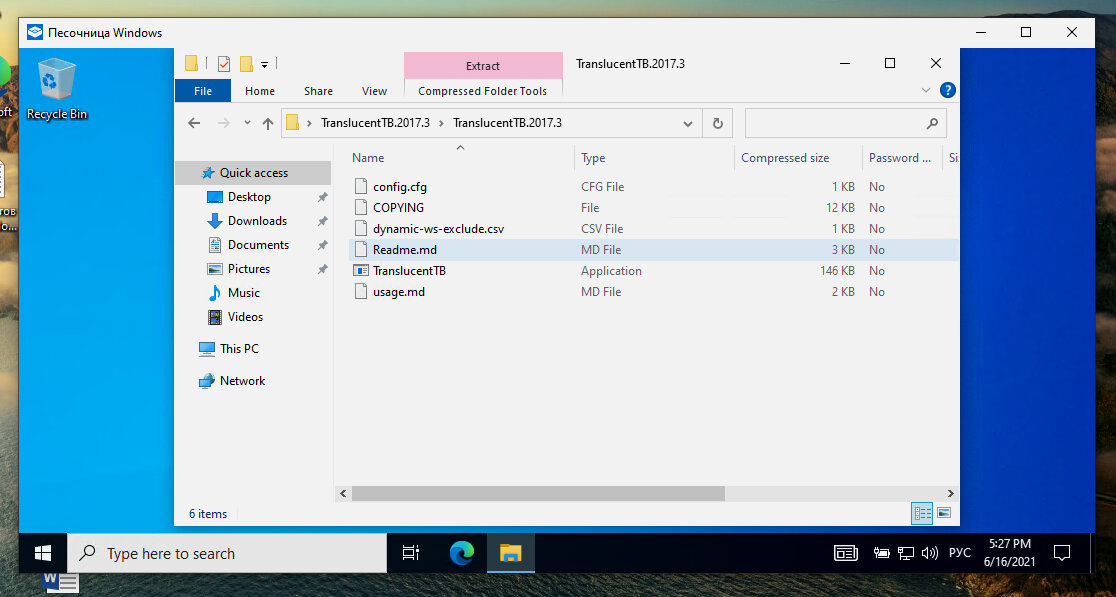
Task: Go up one folder level with Up arrow
Action: pyautogui.click(x=268, y=123)
